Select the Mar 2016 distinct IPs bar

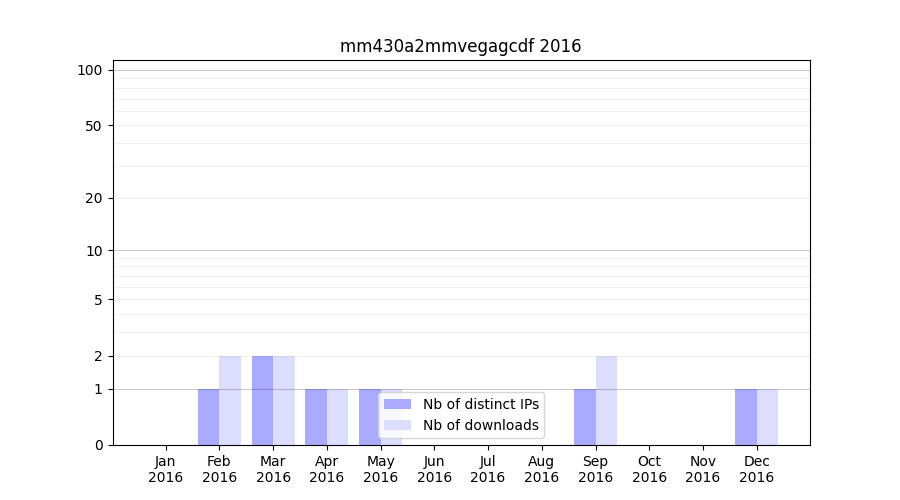coord(262,400)
